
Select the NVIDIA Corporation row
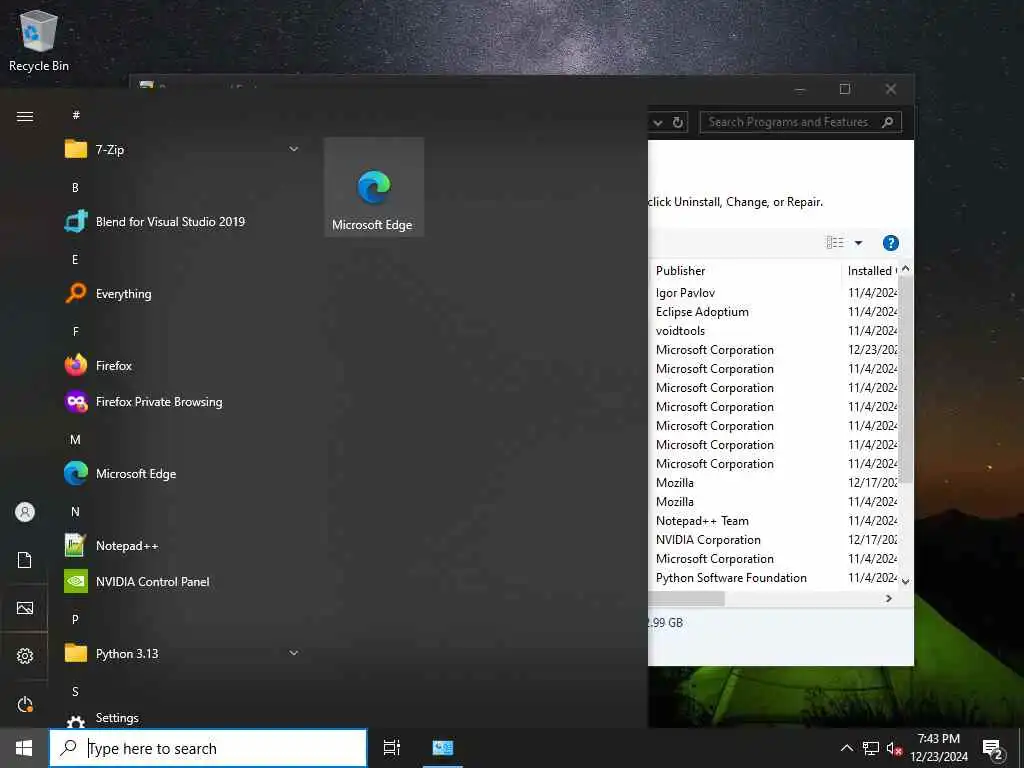[708, 539]
